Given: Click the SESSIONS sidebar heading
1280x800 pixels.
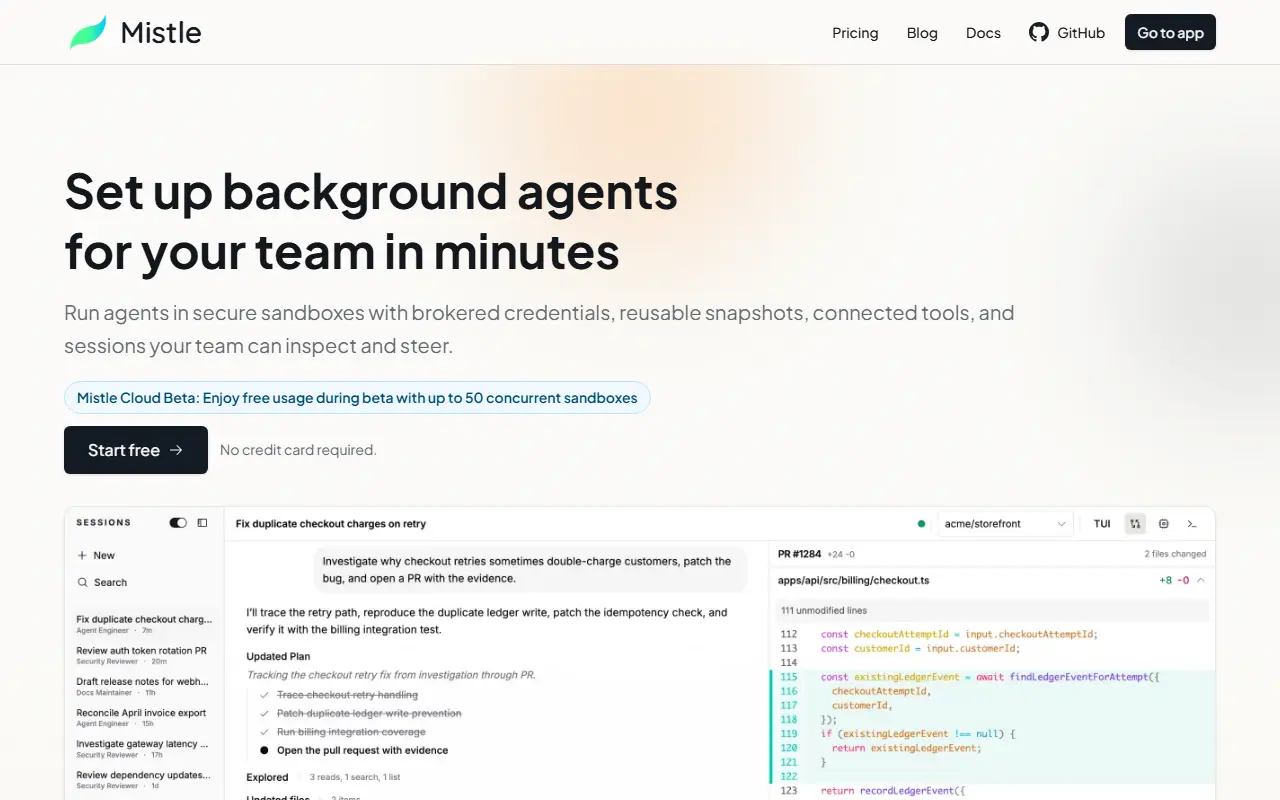Looking at the screenshot, I should [x=104, y=522].
